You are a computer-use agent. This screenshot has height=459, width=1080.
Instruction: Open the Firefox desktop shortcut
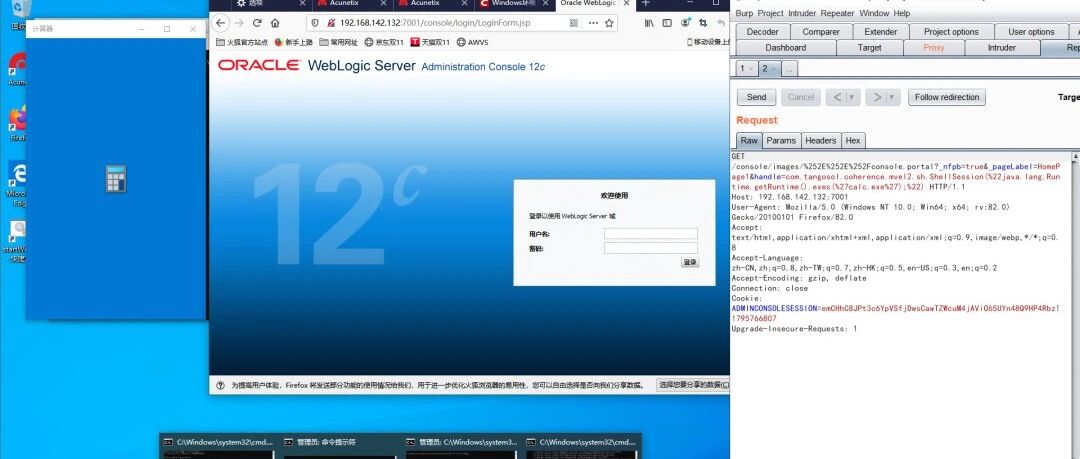[17, 122]
